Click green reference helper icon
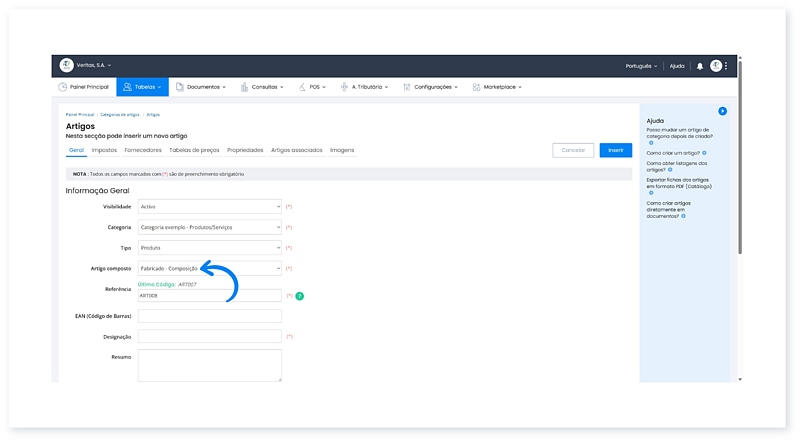800x442 pixels. click(299, 296)
